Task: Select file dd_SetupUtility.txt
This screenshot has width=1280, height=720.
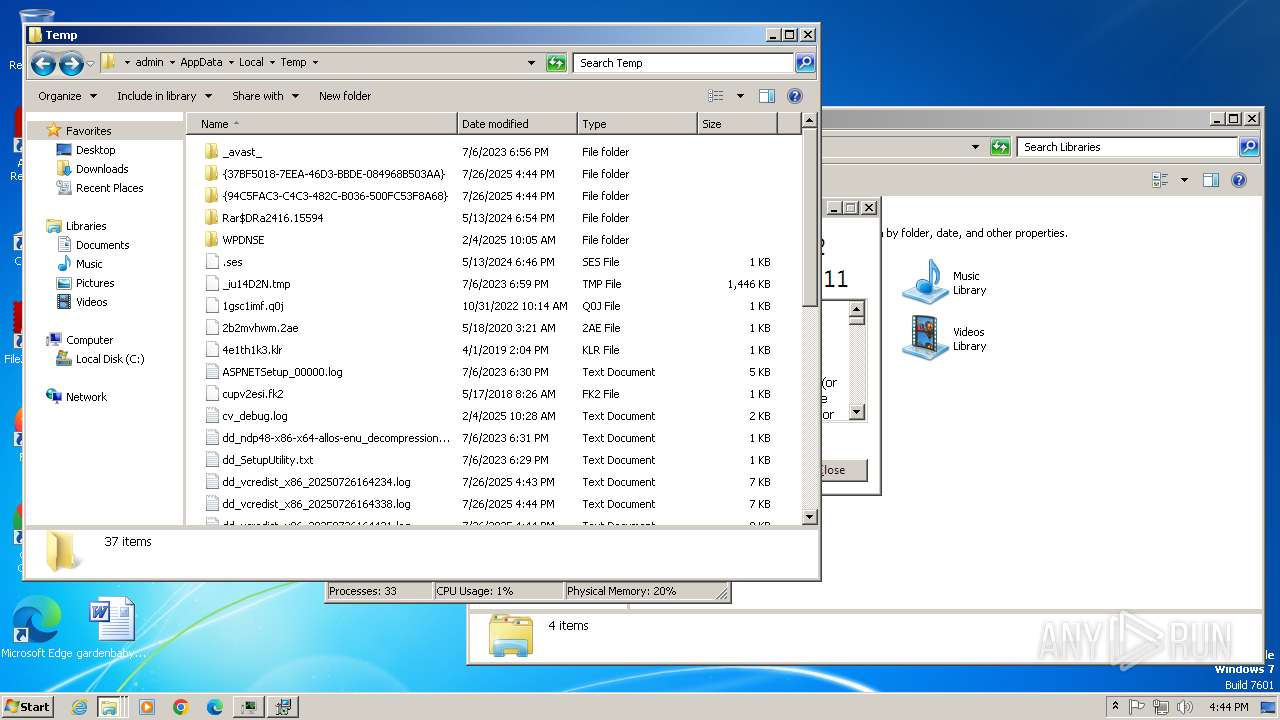Action: (267, 460)
